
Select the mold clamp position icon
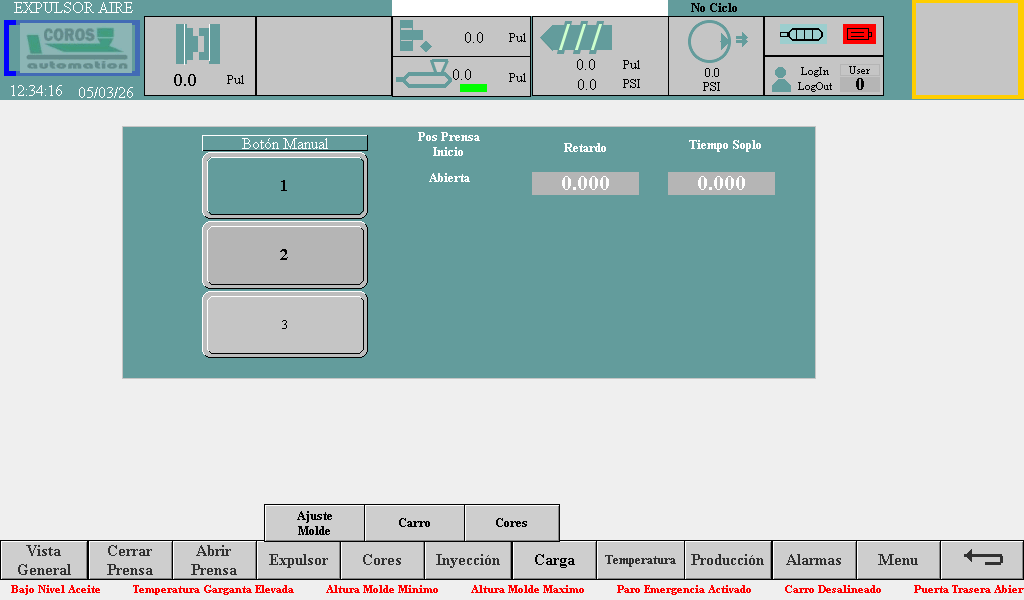[x=198, y=44]
